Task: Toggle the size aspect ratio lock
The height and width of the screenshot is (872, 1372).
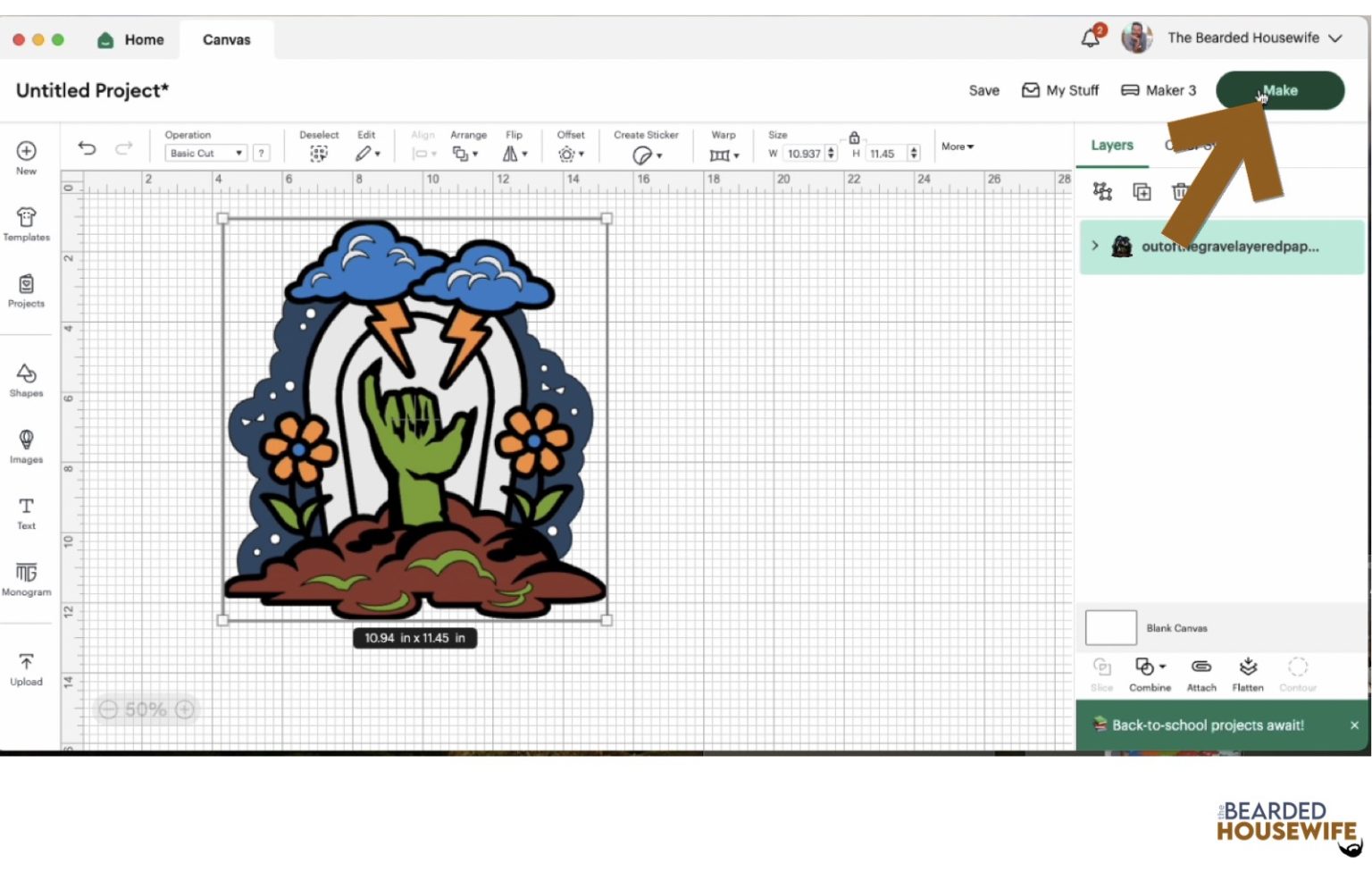Action: click(x=854, y=138)
